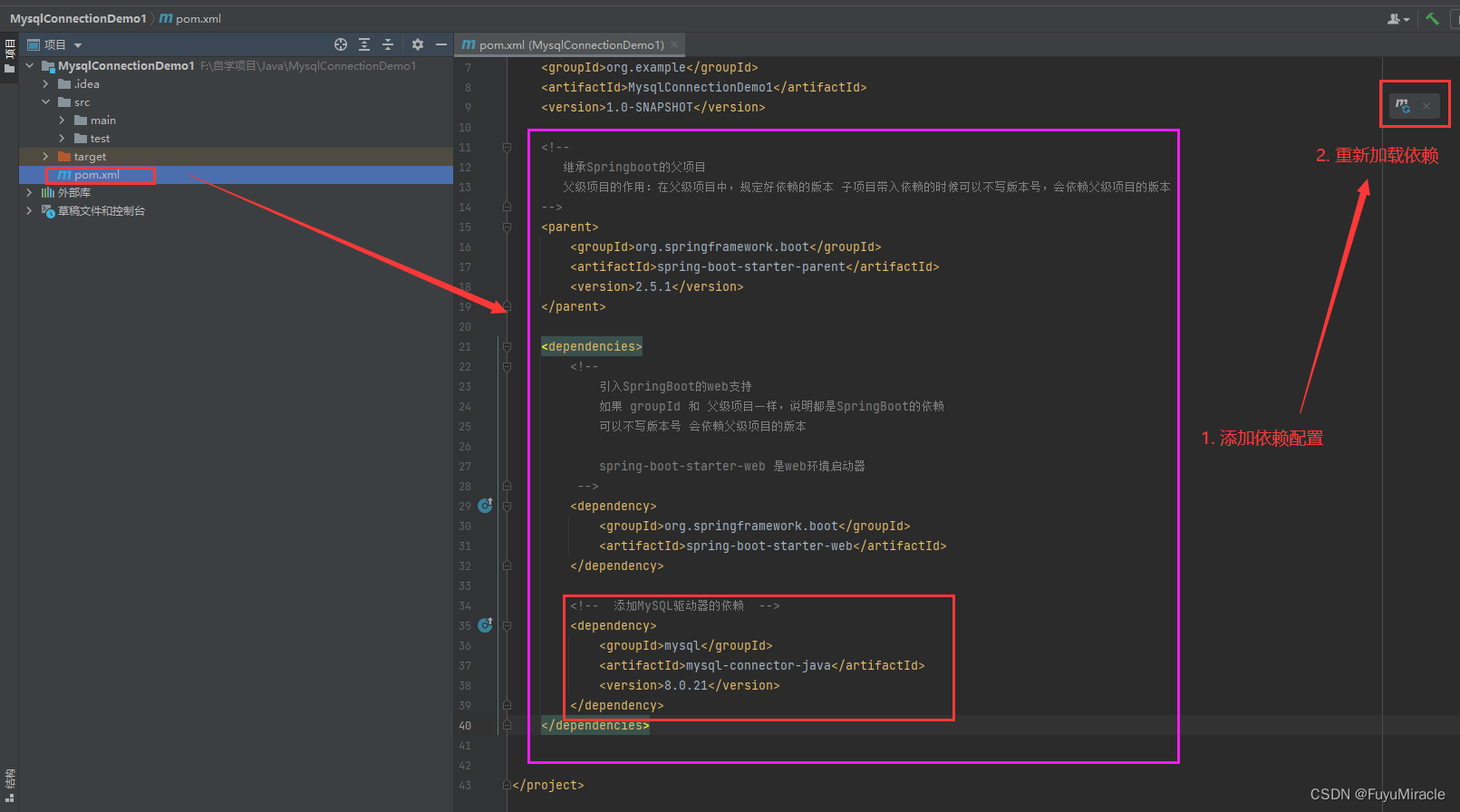Click the closing </dependencies> tag

pyautogui.click(x=595, y=725)
